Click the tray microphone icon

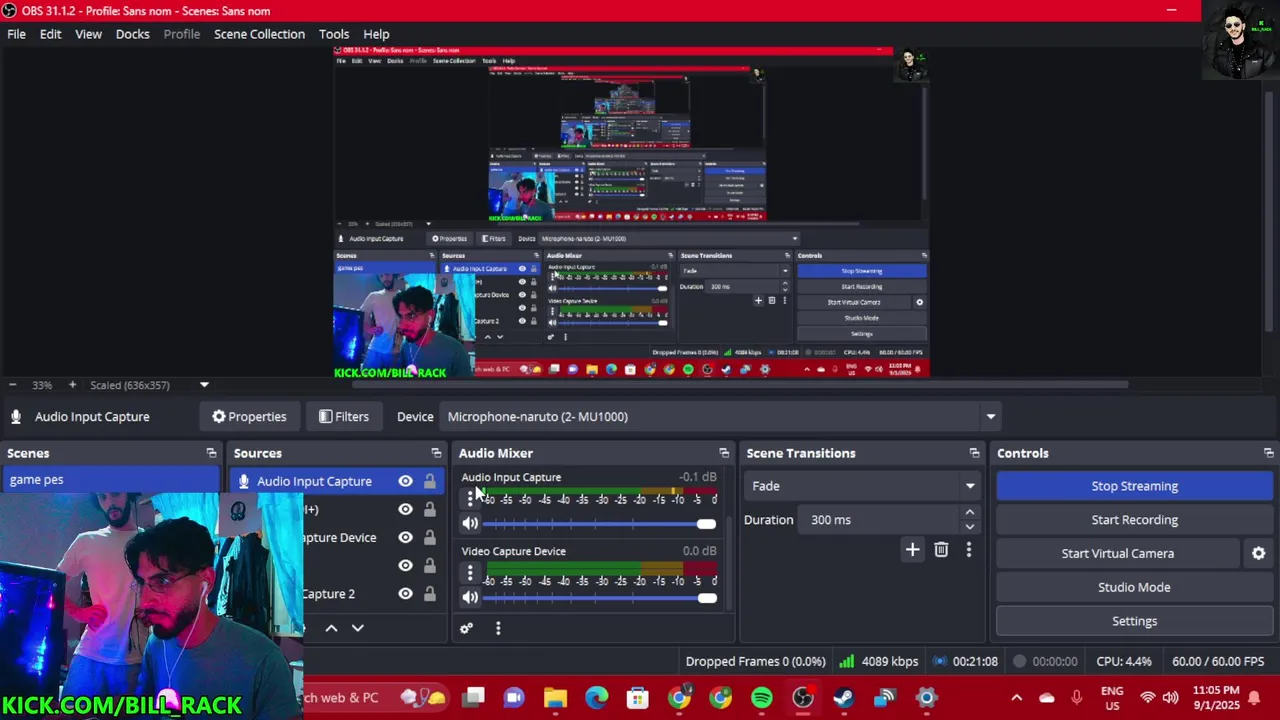pyautogui.click(x=1077, y=698)
